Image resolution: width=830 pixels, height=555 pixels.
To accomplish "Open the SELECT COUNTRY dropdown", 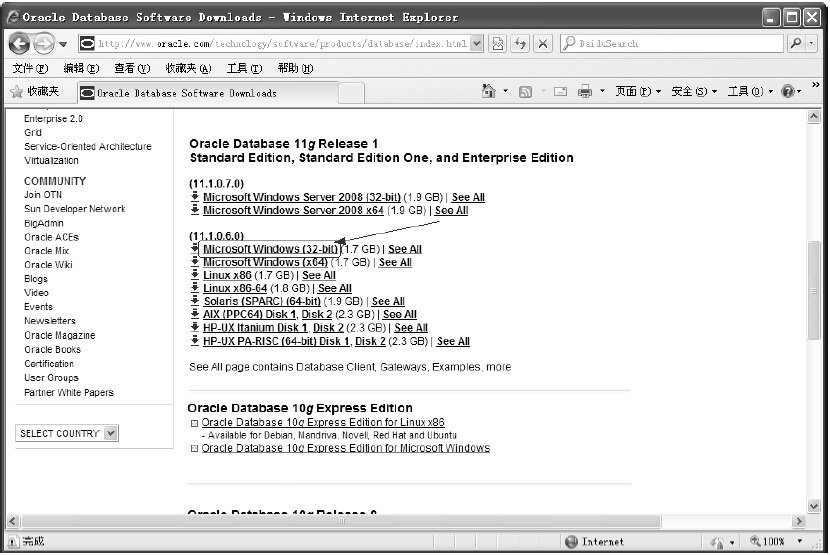I will pyautogui.click(x=67, y=433).
